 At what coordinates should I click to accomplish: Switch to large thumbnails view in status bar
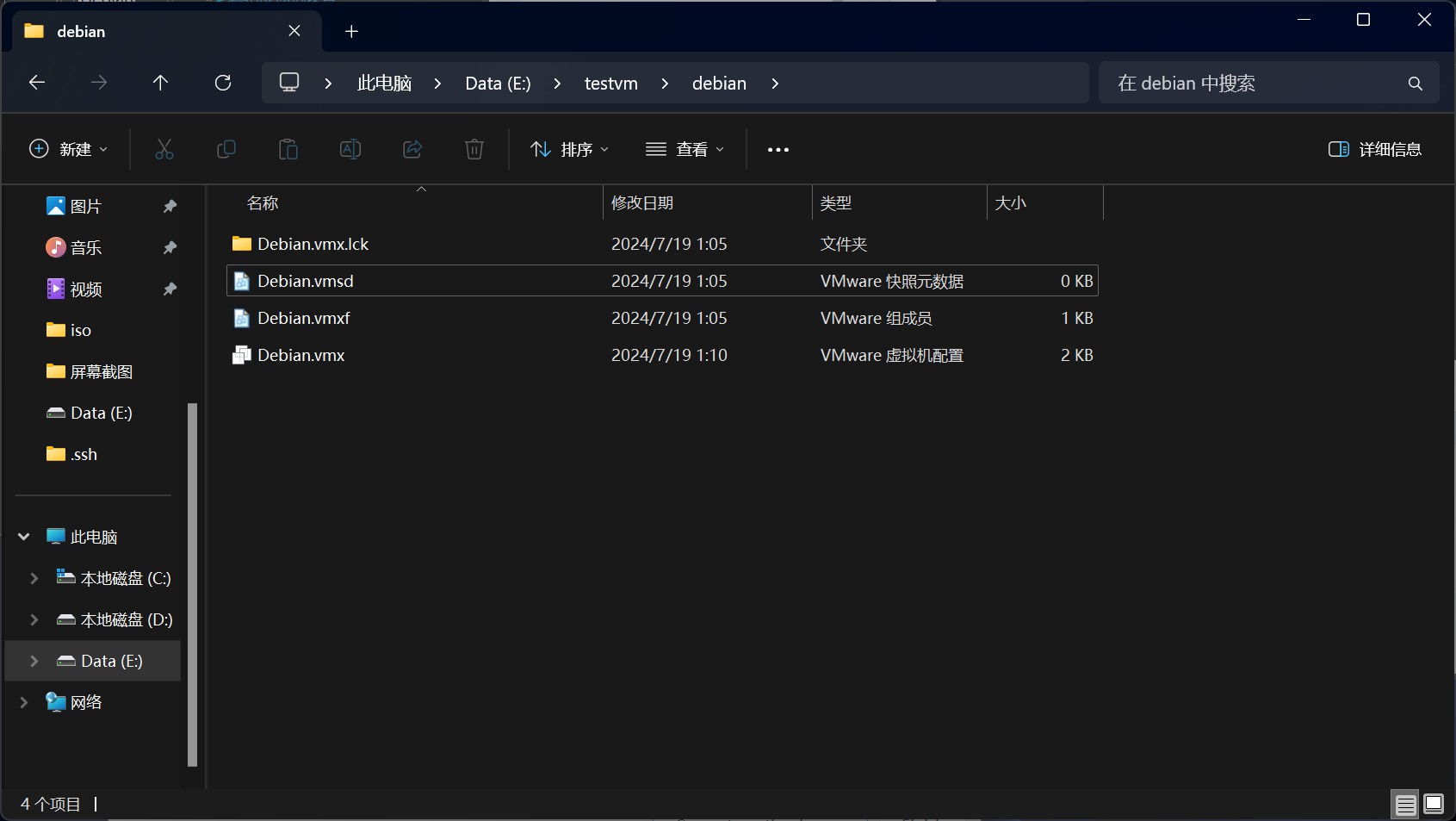pyautogui.click(x=1434, y=805)
